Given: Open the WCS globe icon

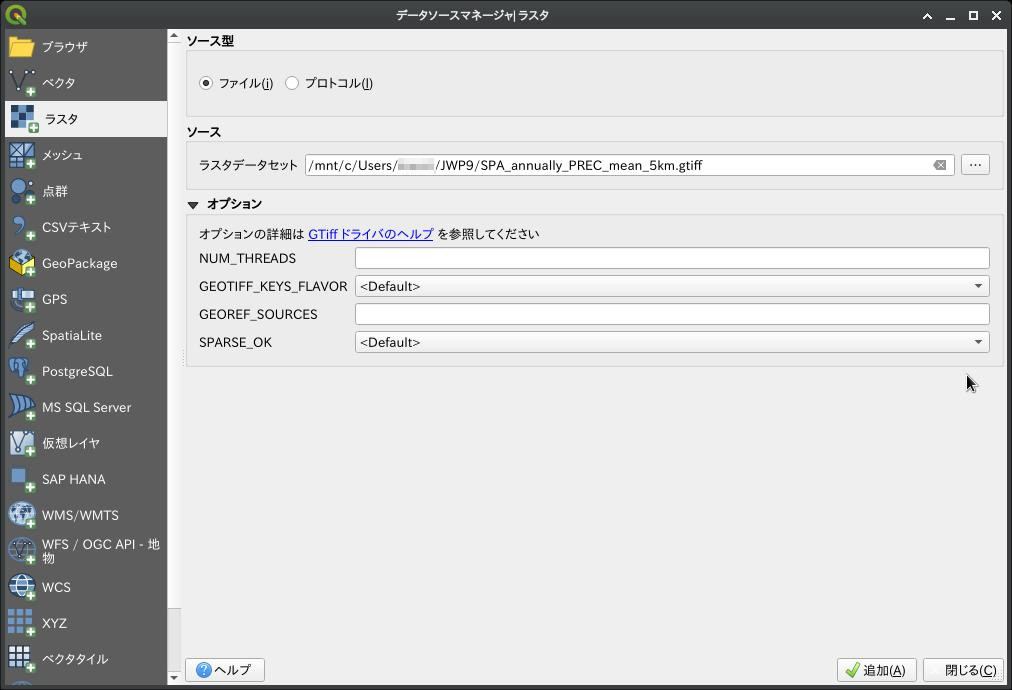Looking at the screenshot, I should tap(22, 587).
